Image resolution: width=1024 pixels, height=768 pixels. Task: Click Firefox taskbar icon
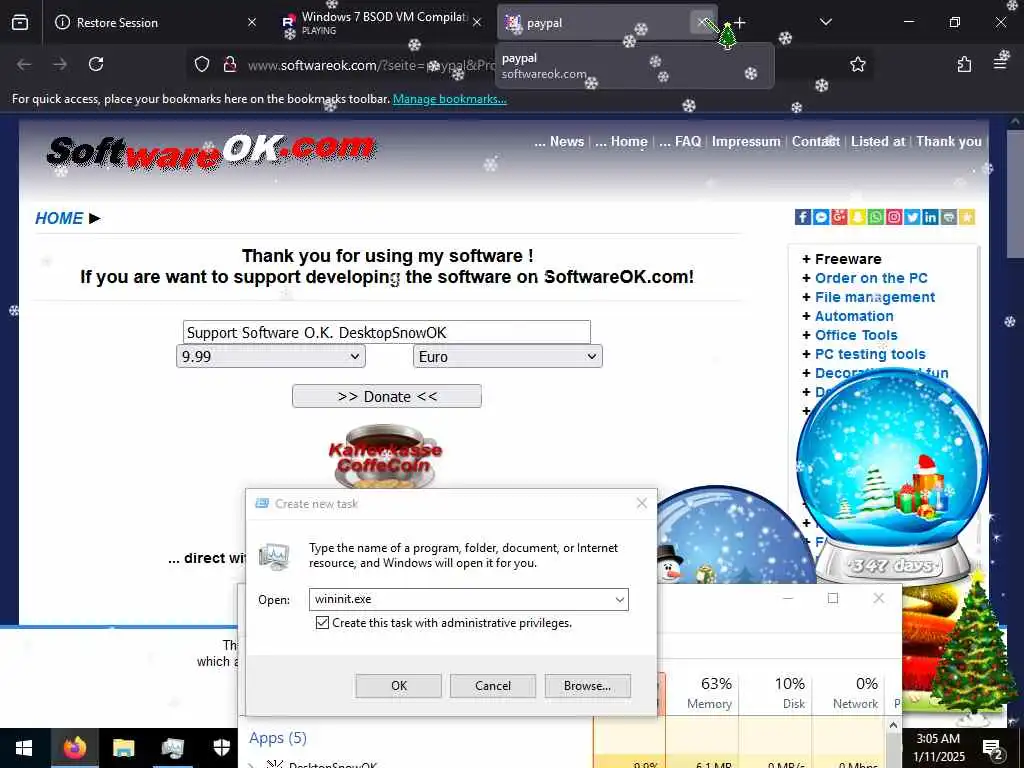click(74, 748)
